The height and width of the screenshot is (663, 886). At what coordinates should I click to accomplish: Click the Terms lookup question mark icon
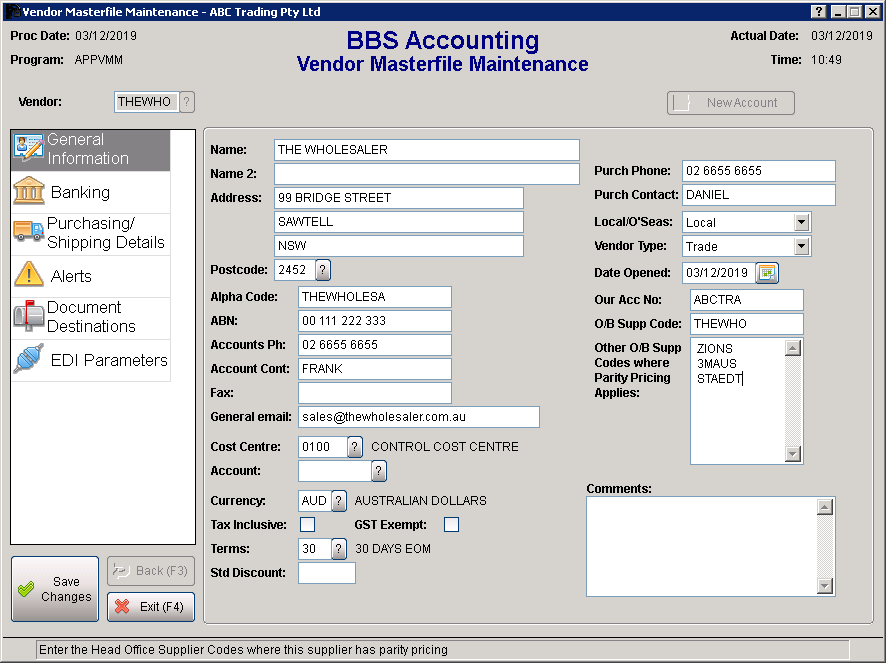pos(339,549)
